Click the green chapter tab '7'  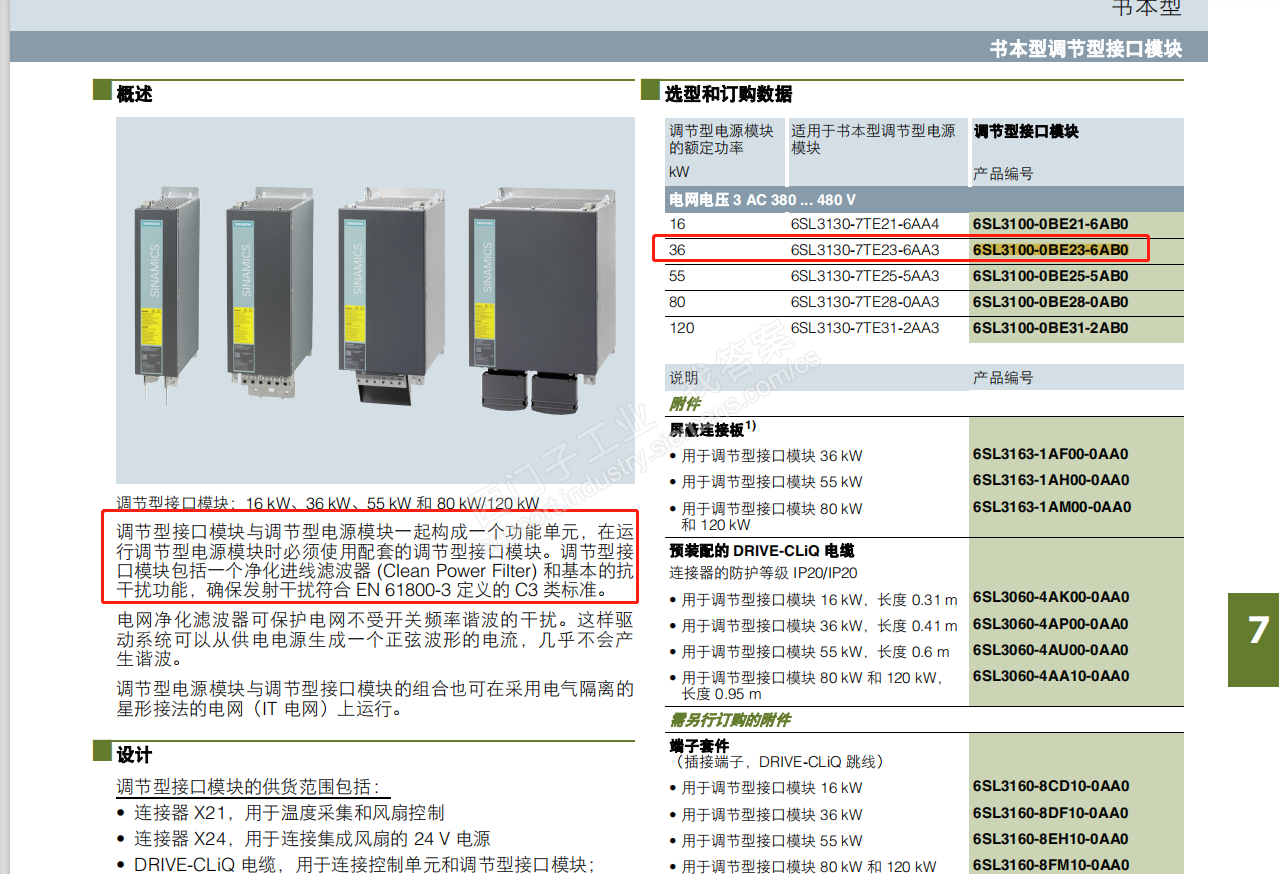(1254, 638)
